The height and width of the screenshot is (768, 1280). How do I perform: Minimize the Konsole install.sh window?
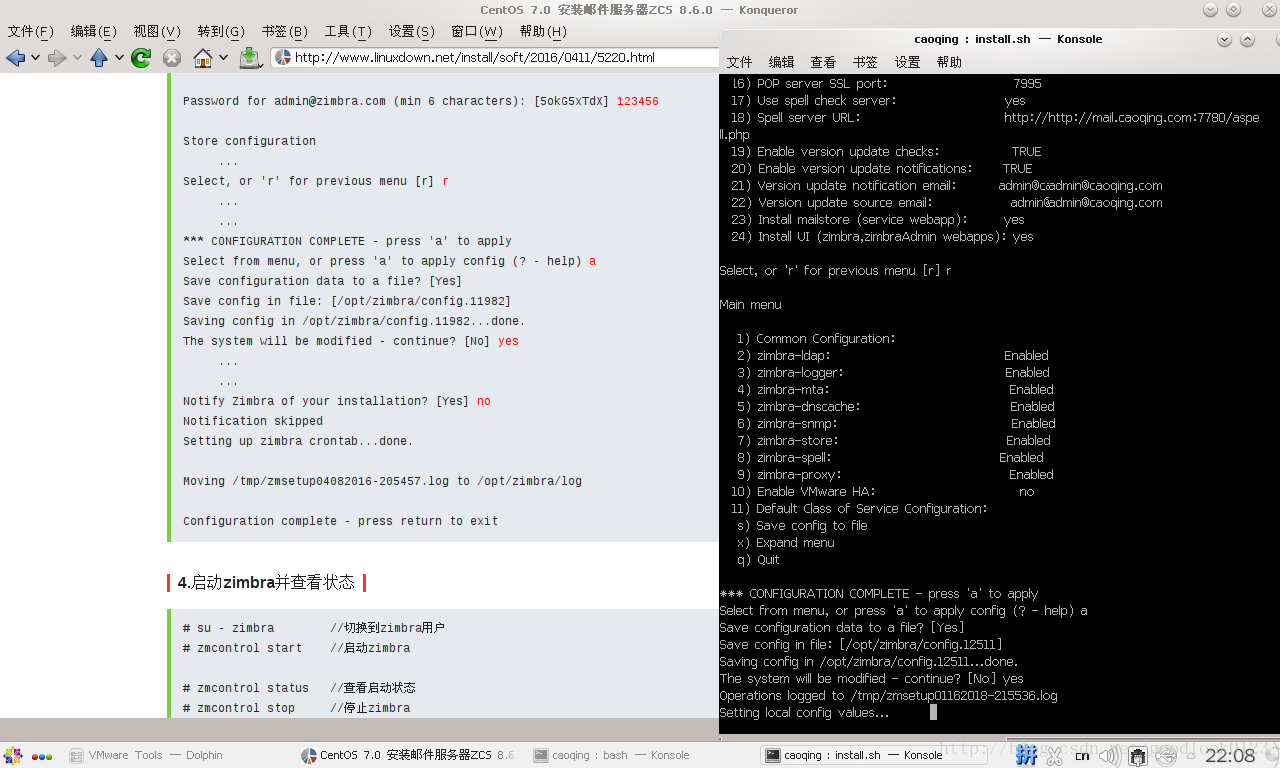1224,40
